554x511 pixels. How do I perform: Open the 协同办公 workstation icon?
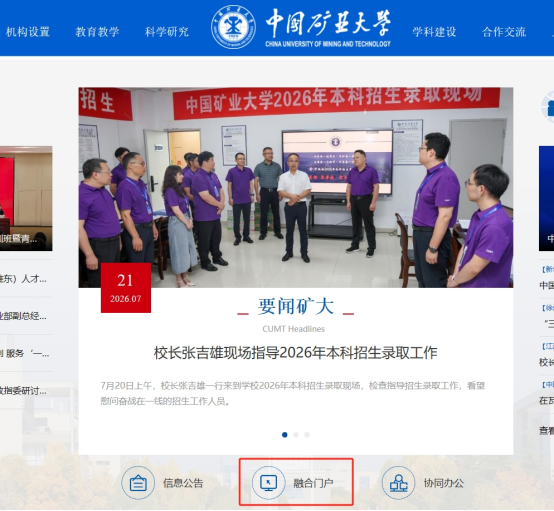[x=399, y=483]
